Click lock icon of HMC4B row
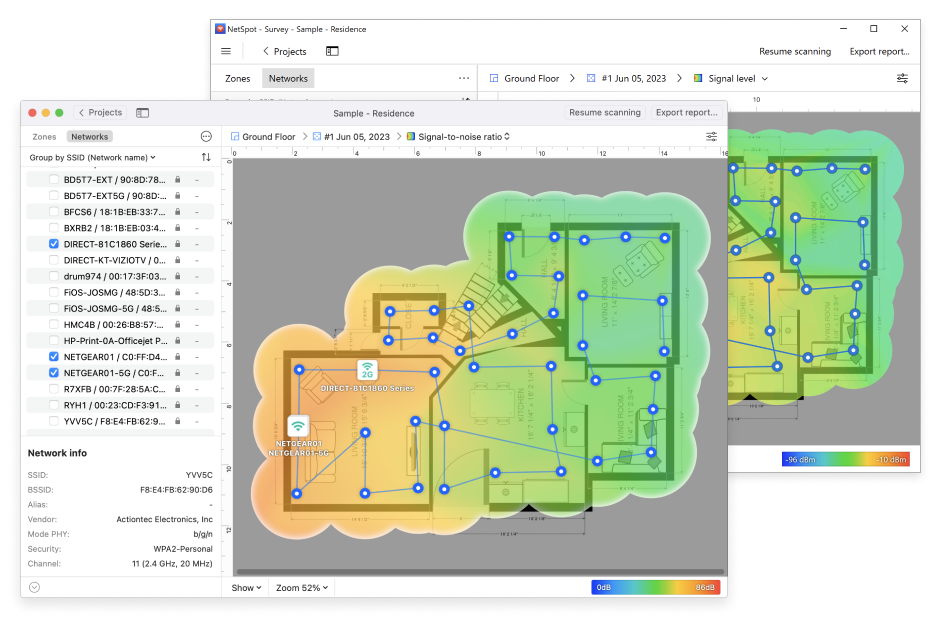The height and width of the screenshot is (618, 940). pos(177,324)
